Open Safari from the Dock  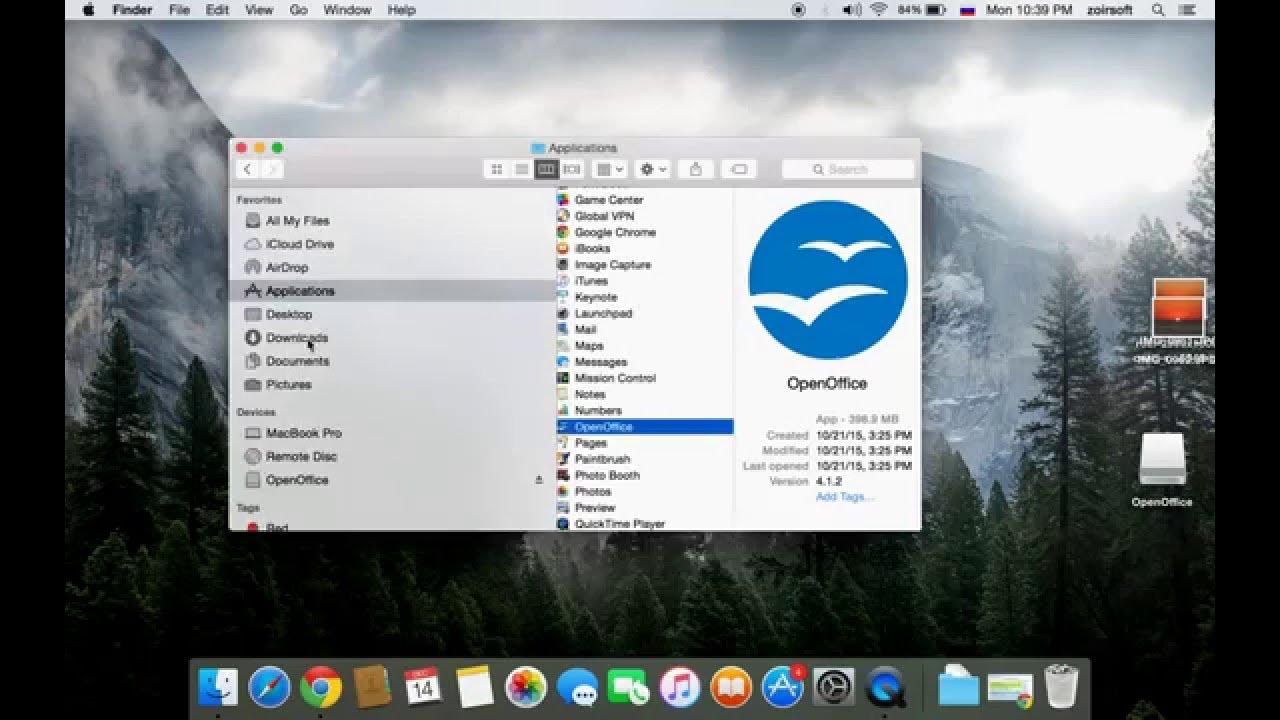click(269, 687)
